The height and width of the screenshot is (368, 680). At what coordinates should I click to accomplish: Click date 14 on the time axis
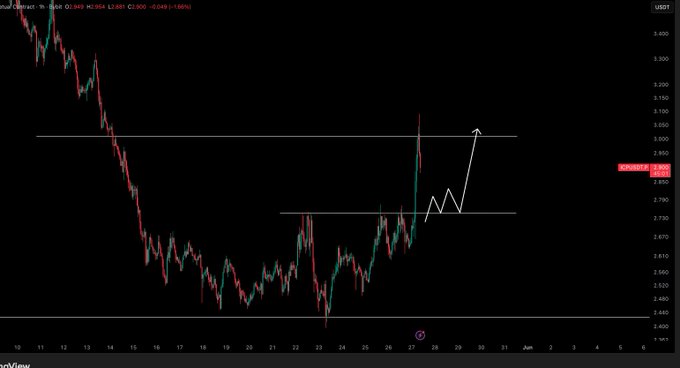(110, 348)
